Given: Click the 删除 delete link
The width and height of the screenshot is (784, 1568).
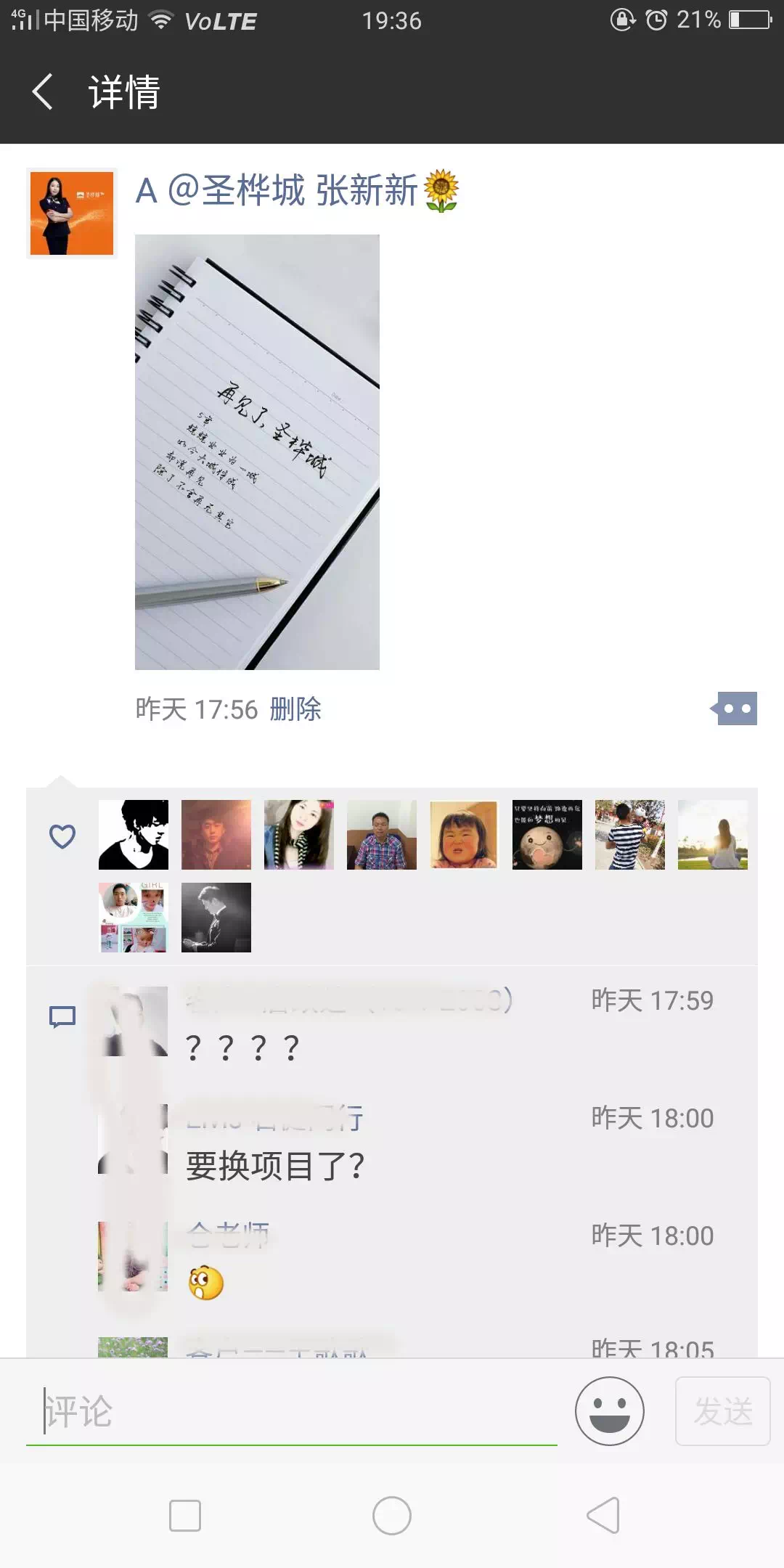Looking at the screenshot, I should pos(295,709).
